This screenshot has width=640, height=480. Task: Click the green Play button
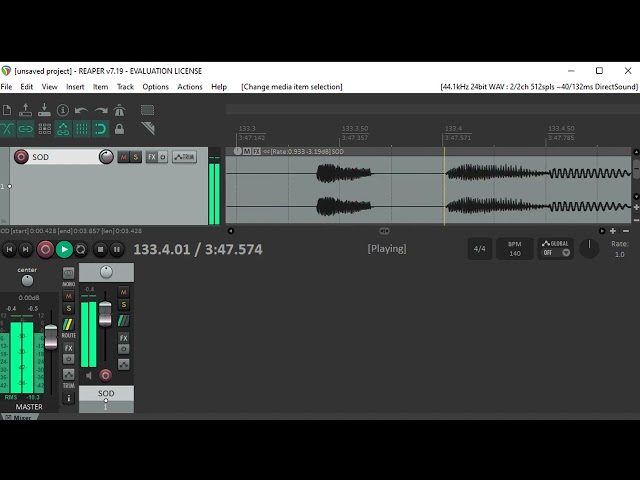point(64,249)
